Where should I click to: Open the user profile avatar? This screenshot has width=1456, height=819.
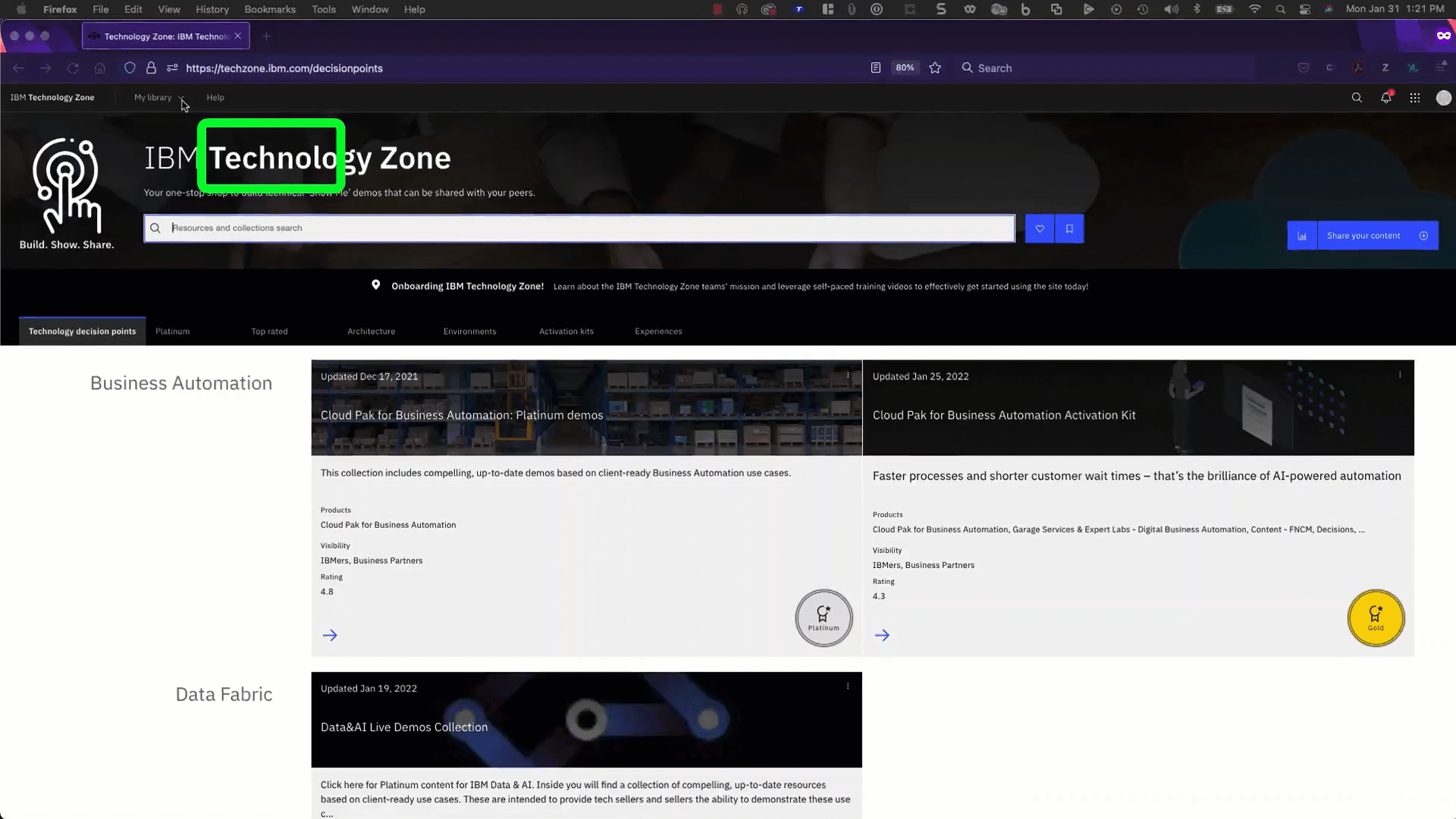[1444, 98]
